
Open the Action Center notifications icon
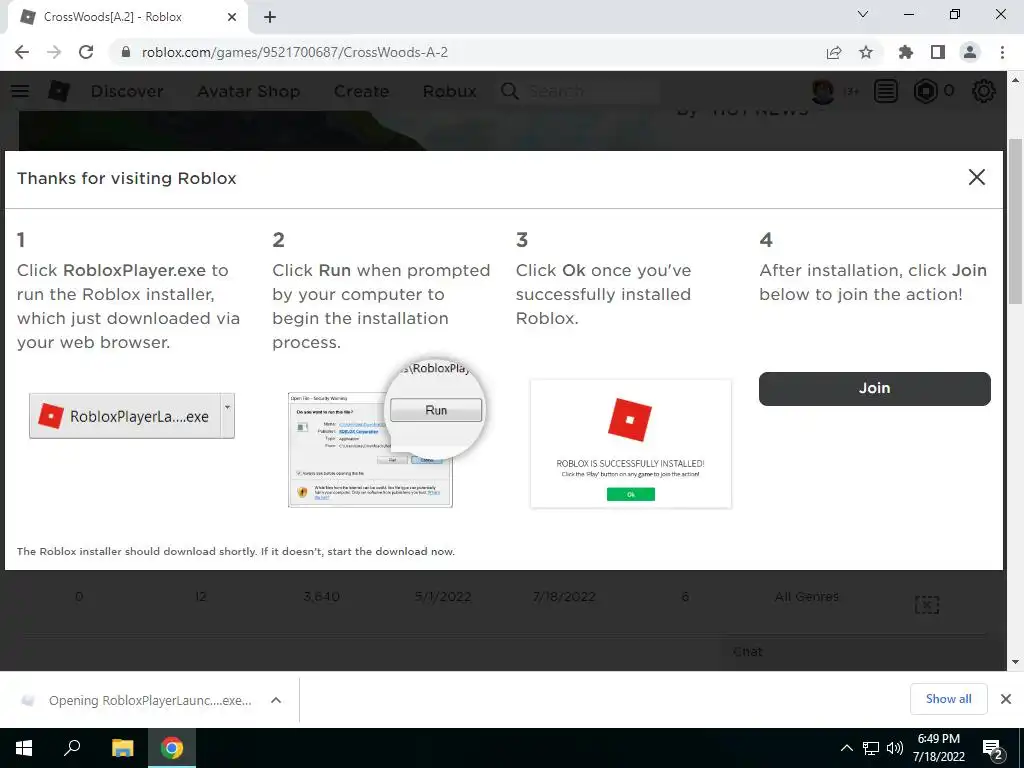993,748
